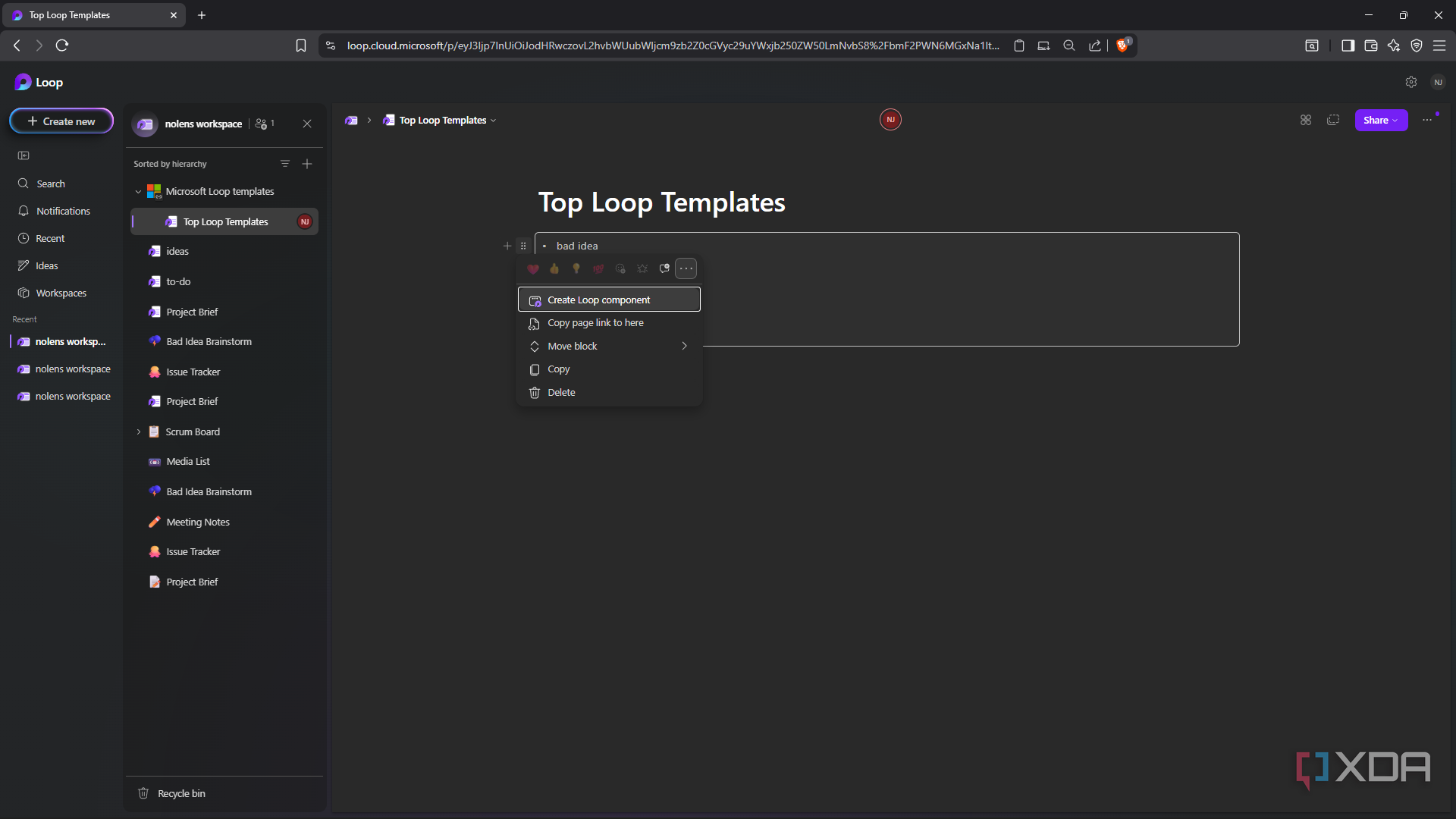Select Create Loop component
1456x819 pixels.
pyautogui.click(x=609, y=300)
